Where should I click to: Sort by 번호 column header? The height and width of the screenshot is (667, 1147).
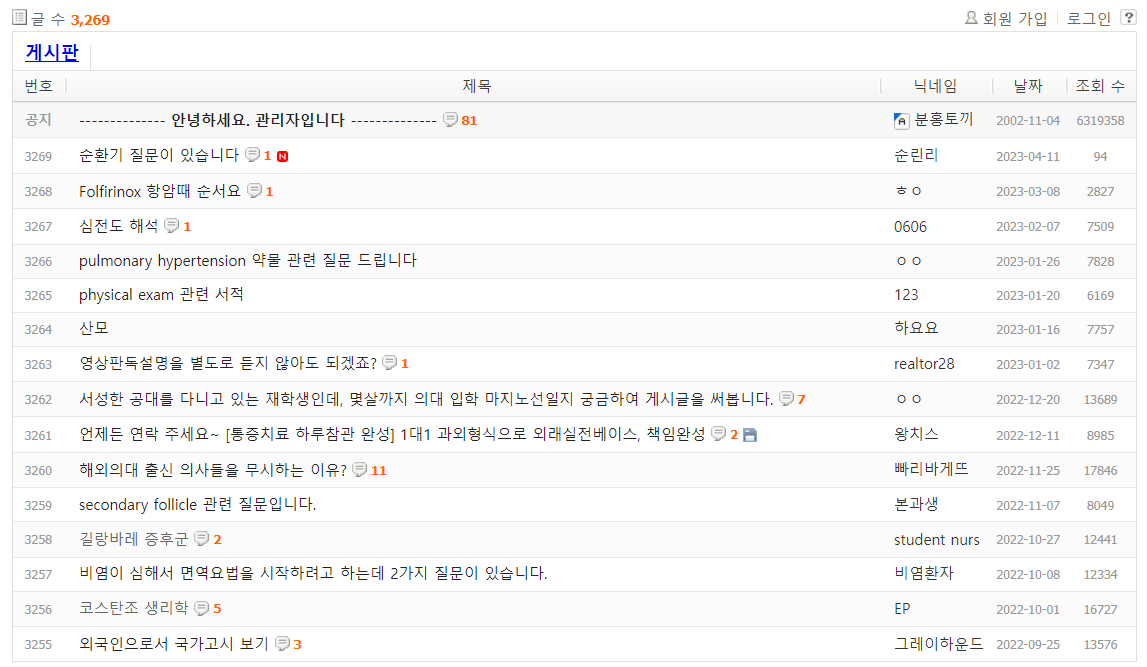39,86
